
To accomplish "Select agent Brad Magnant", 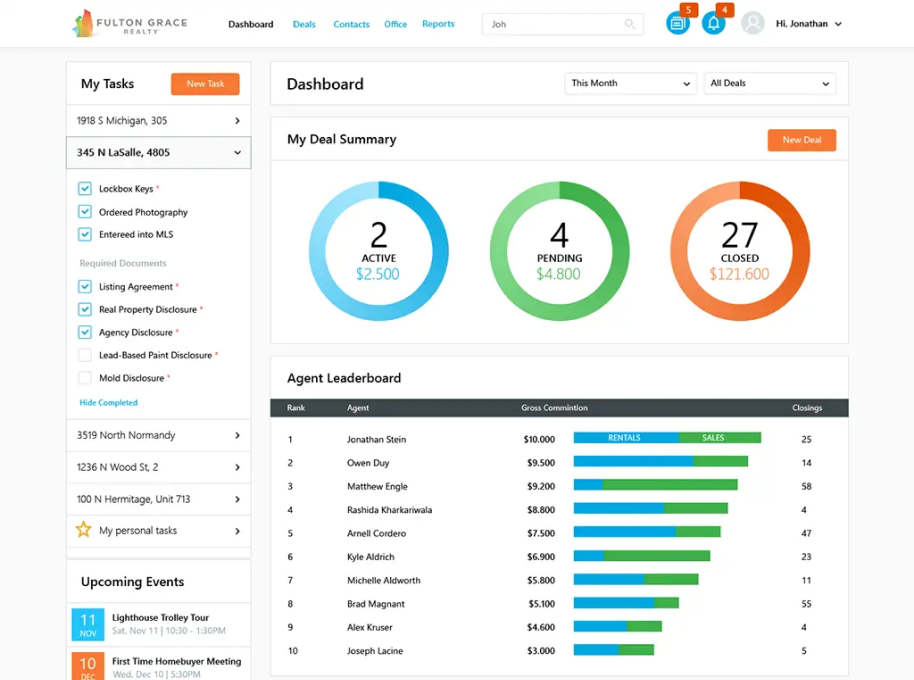I will coord(375,604).
